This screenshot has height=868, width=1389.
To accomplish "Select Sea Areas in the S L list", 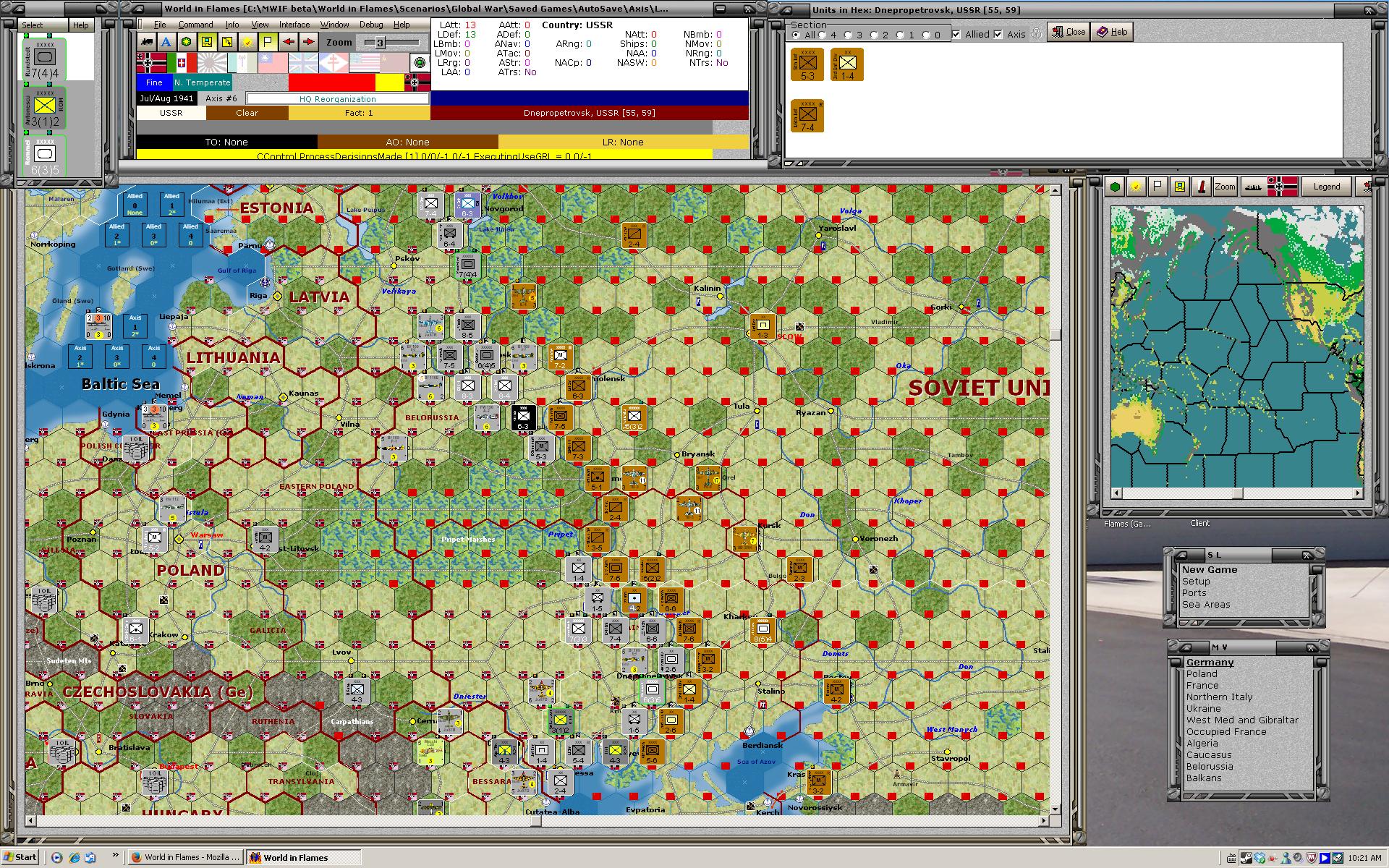I will tap(1206, 605).
